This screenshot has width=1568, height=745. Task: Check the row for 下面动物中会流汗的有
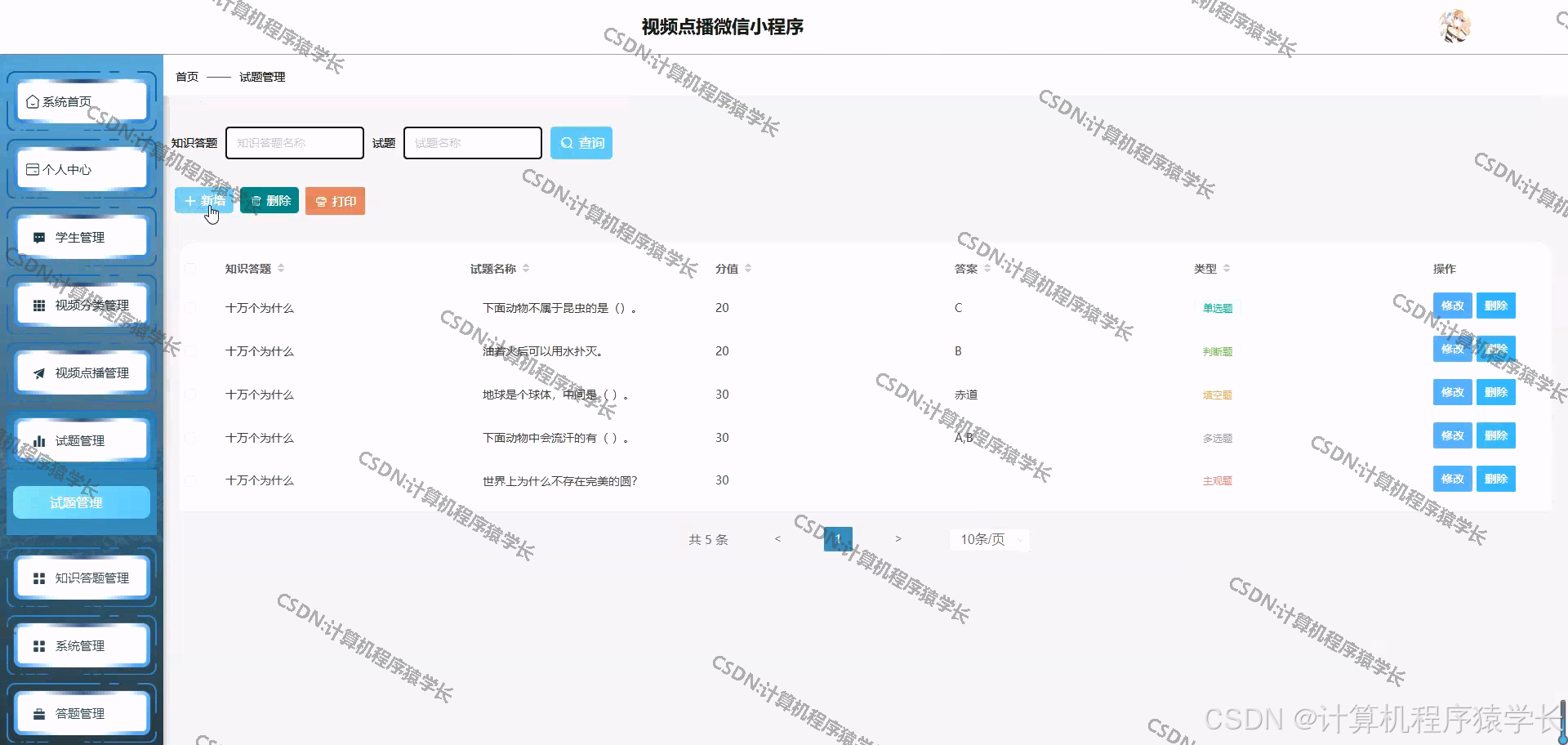(190, 438)
